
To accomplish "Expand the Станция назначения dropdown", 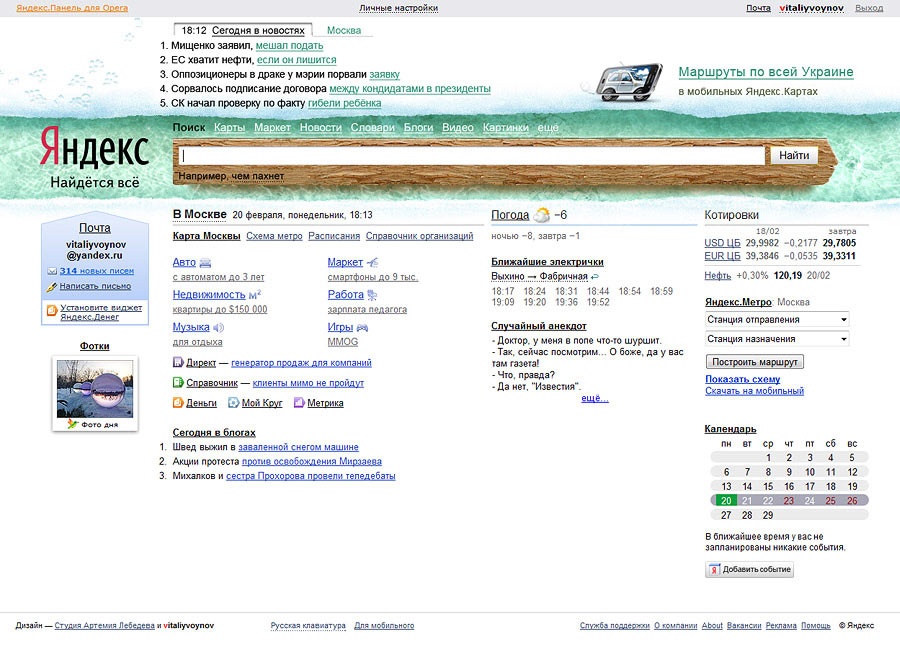I will point(777,339).
